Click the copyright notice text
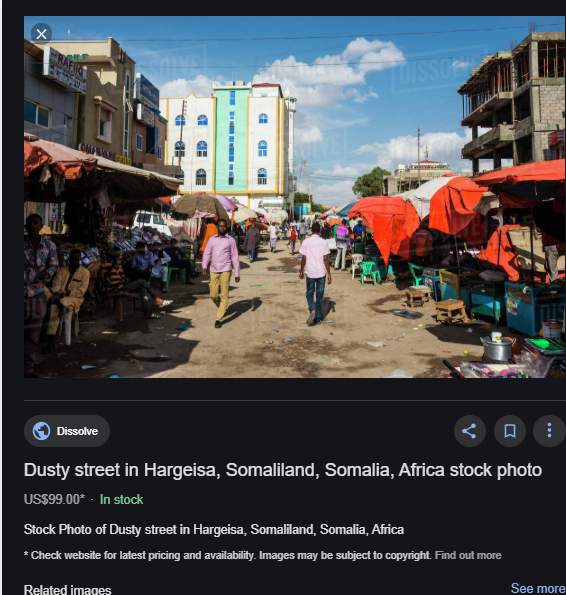Screen dimensions: 566x595 (227, 555)
